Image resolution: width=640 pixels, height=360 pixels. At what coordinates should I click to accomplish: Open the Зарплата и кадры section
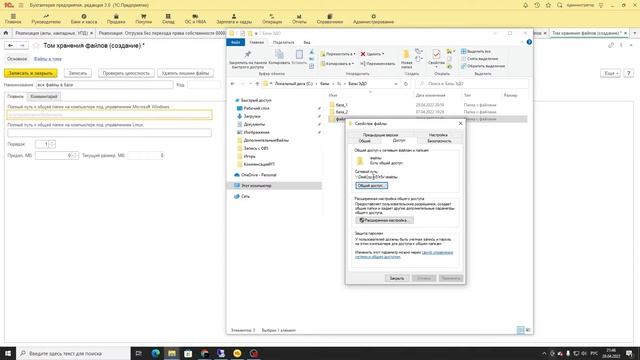[234, 19]
